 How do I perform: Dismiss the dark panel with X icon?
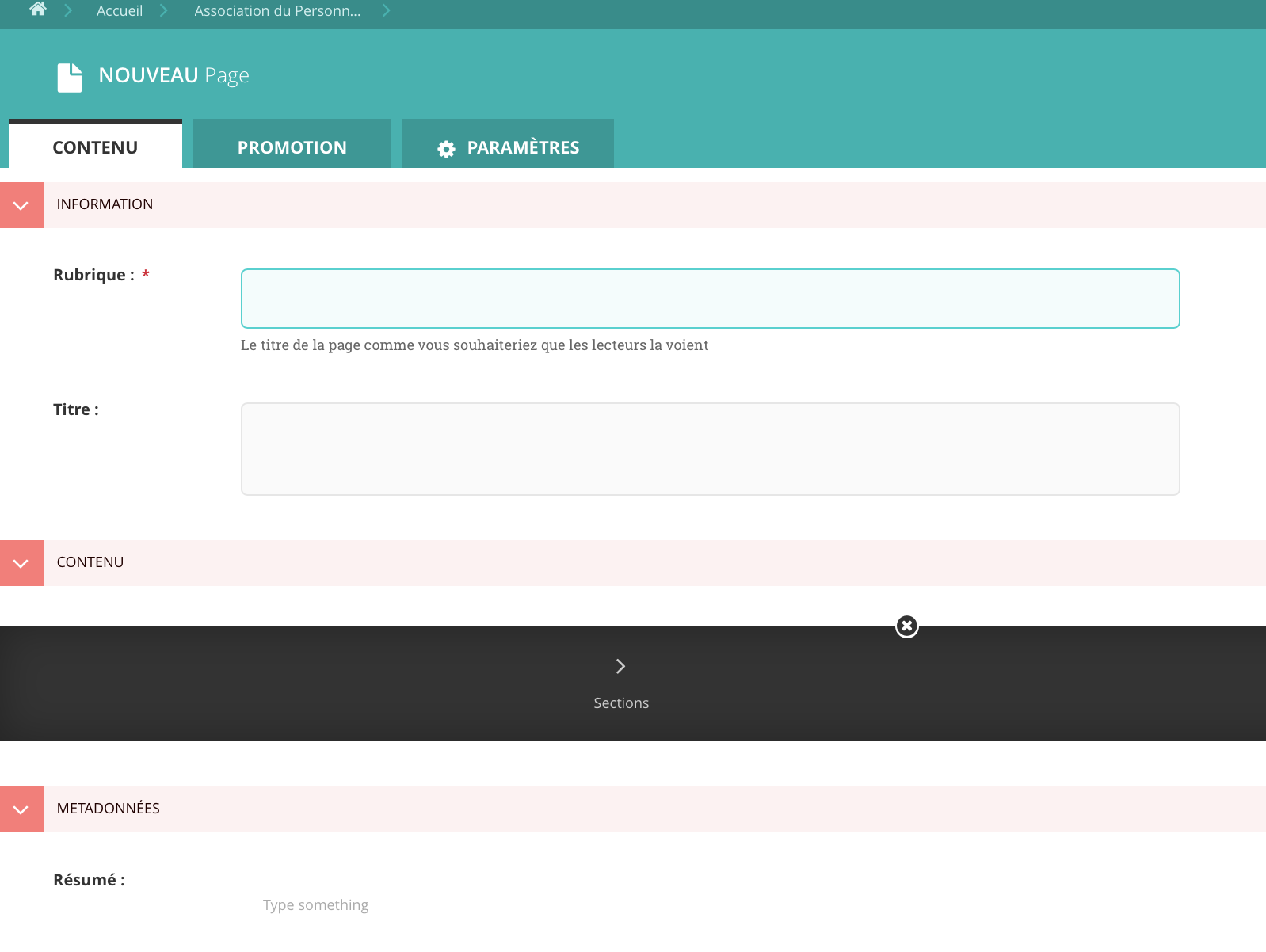tap(906, 626)
